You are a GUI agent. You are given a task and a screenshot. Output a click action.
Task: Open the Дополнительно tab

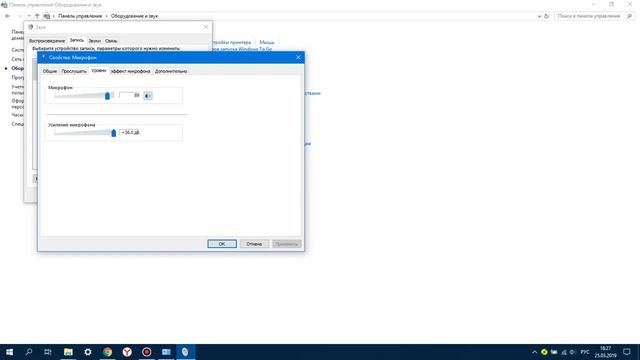(171, 71)
